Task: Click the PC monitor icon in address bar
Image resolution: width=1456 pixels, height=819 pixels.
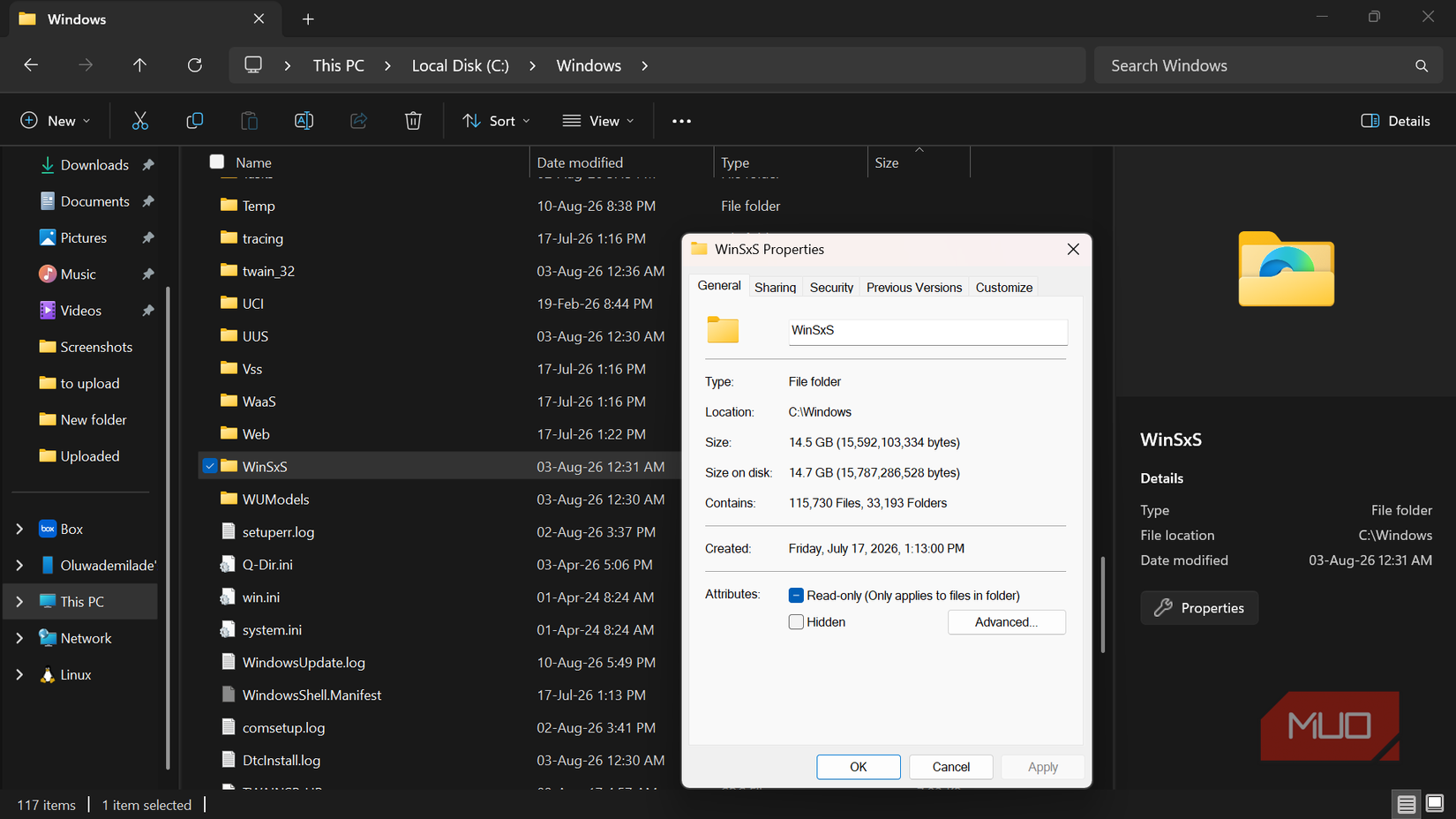Action: pos(253,65)
